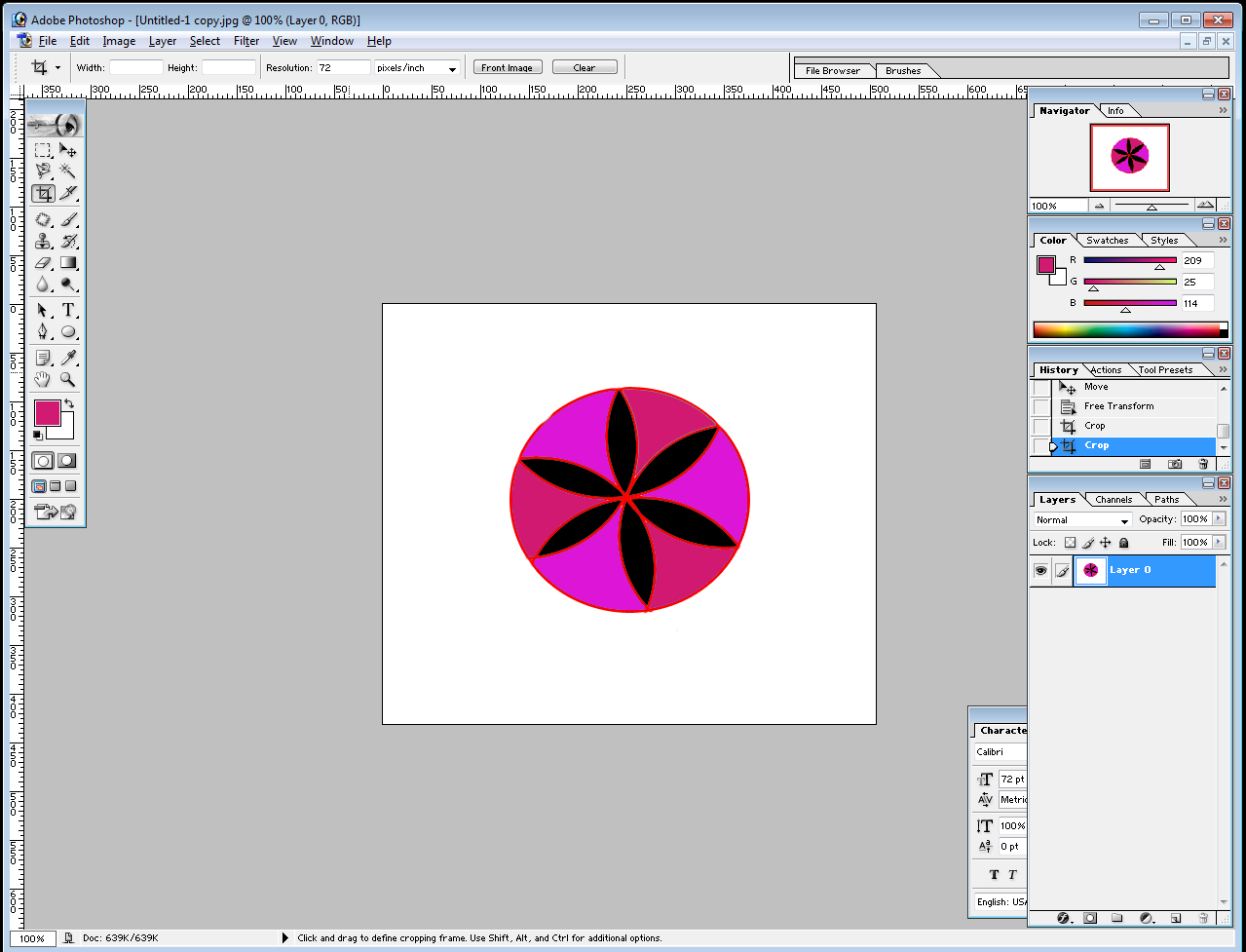Open the Layer menu
This screenshot has width=1246, height=952.
click(163, 41)
